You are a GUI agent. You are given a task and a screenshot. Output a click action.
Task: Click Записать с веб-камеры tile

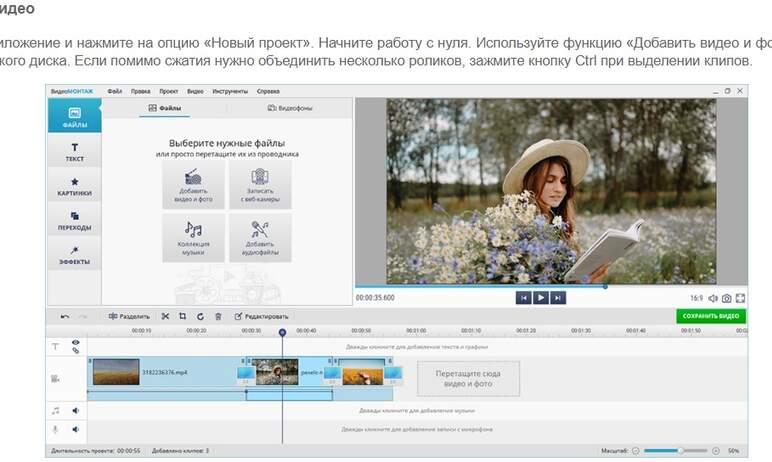[260, 185]
